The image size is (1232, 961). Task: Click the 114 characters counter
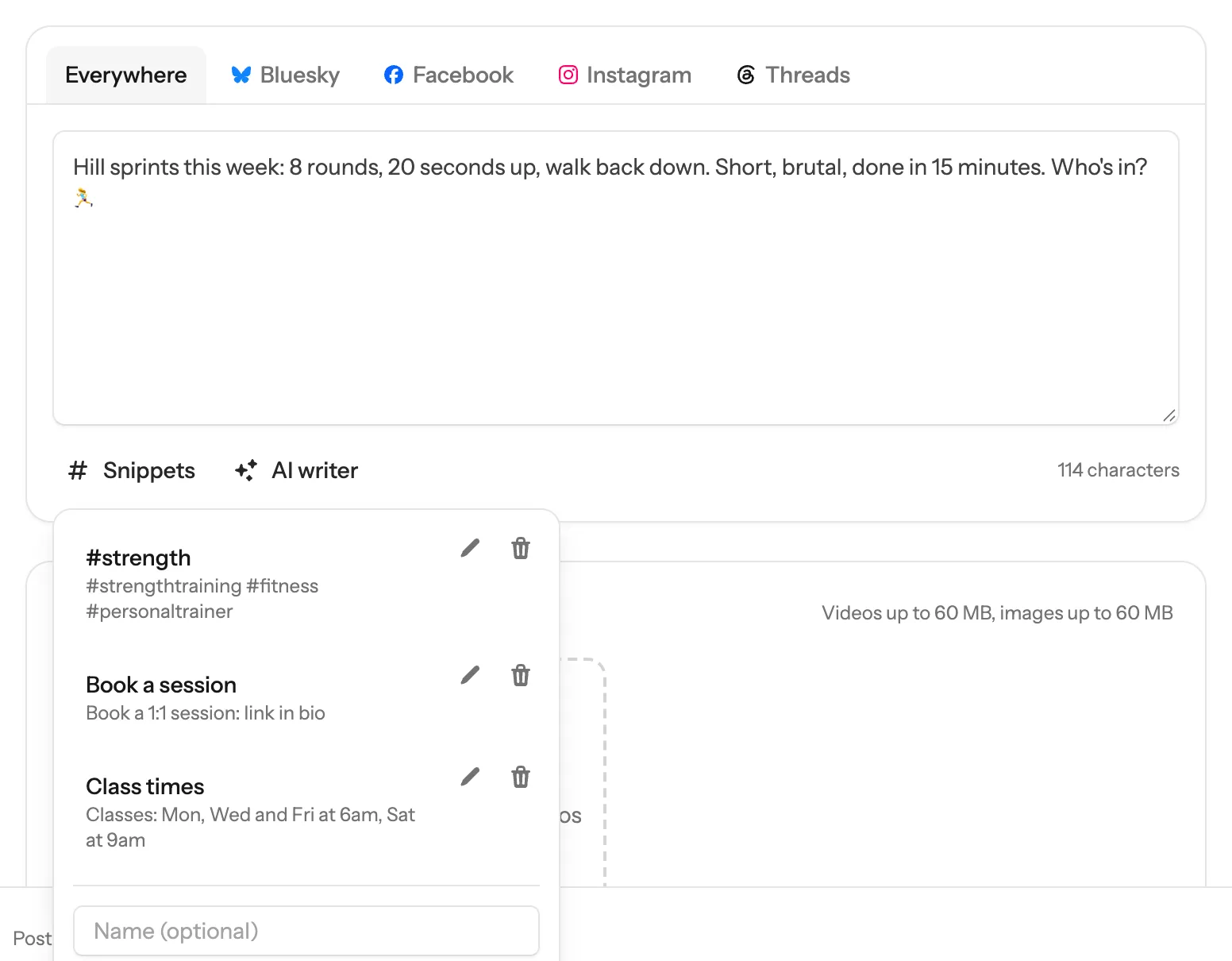click(1118, 470)
